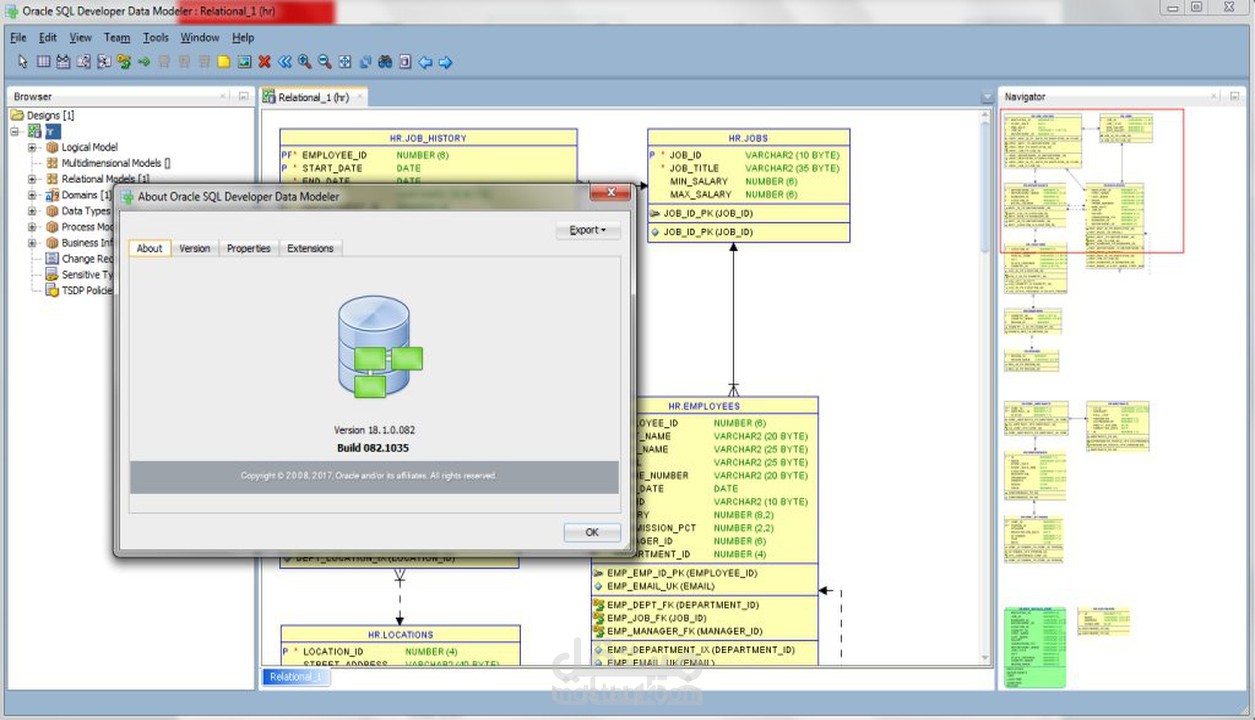Viewport: 1255px width, 720px height.
Task: Select the Relational_1 tab at the bottom
Action: coord(295,676)
